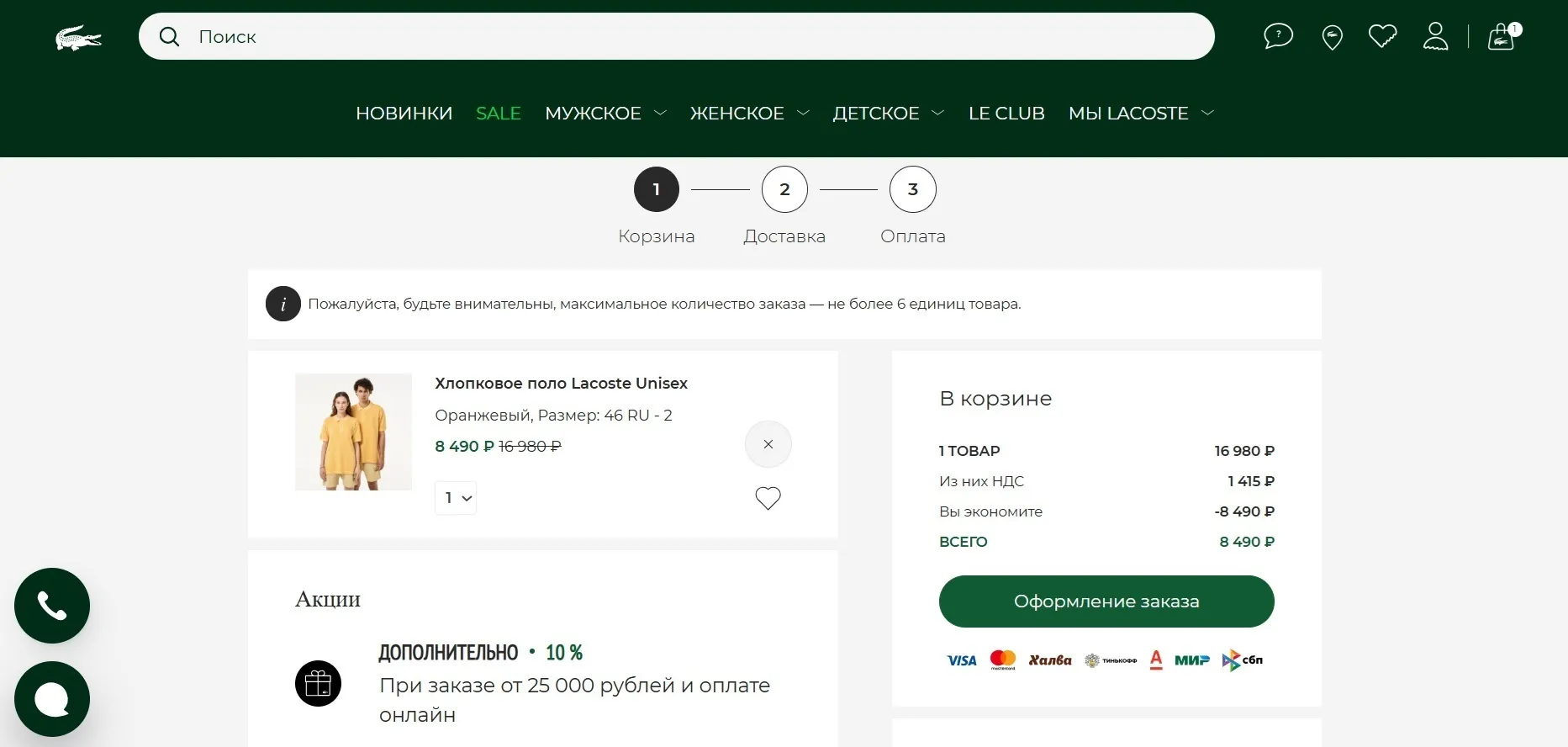
Task: Click the polo product thumbnail image
Action: [x=353, y=432]
